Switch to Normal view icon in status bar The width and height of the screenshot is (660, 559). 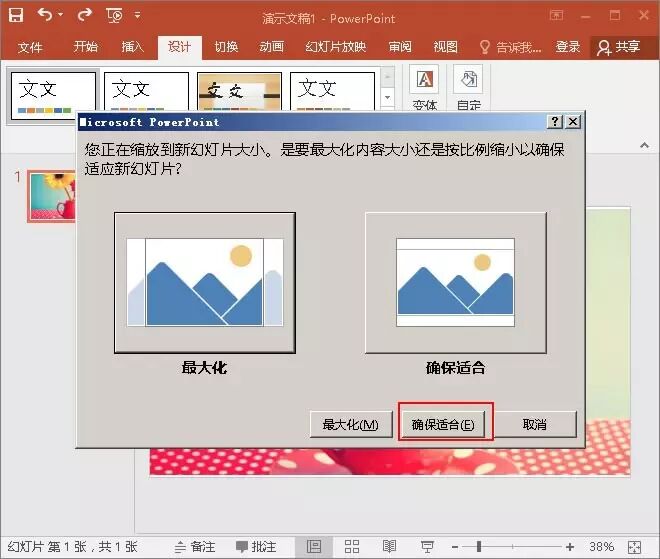point(314,547)
